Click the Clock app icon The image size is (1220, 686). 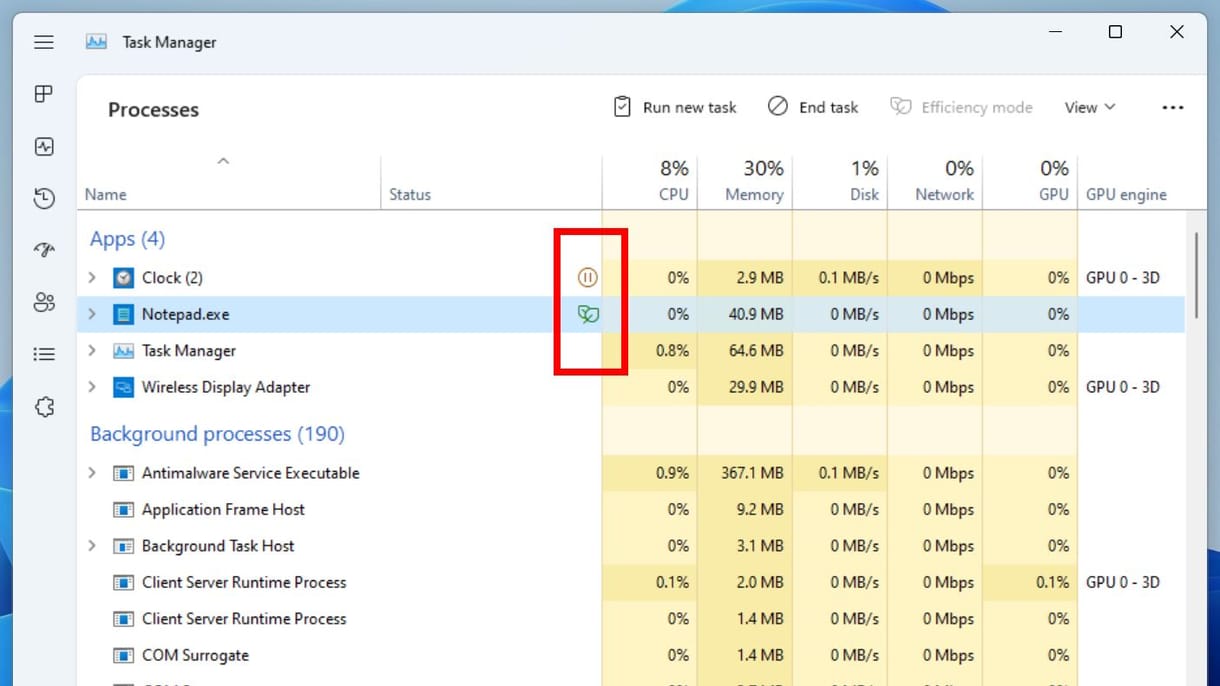pos(123,278)
